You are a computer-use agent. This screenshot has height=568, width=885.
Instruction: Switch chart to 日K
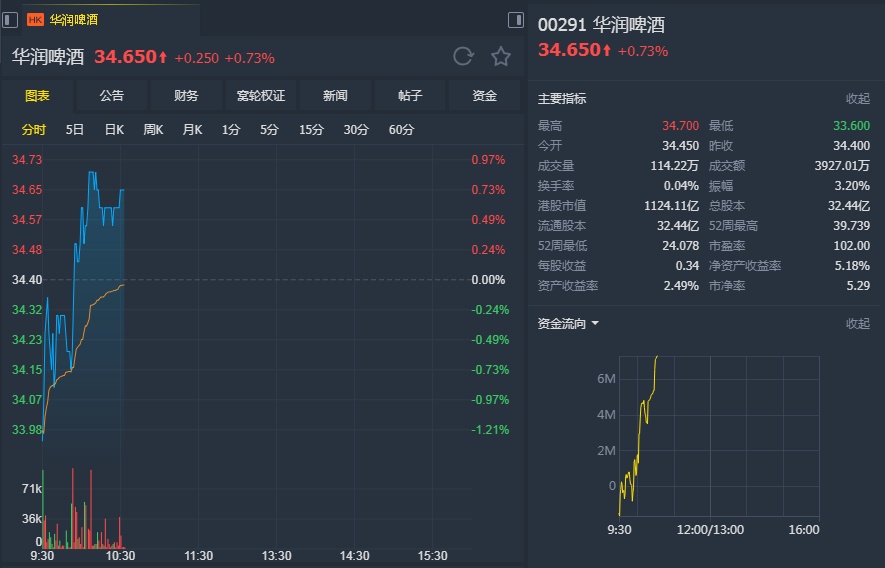coord(114,129)
